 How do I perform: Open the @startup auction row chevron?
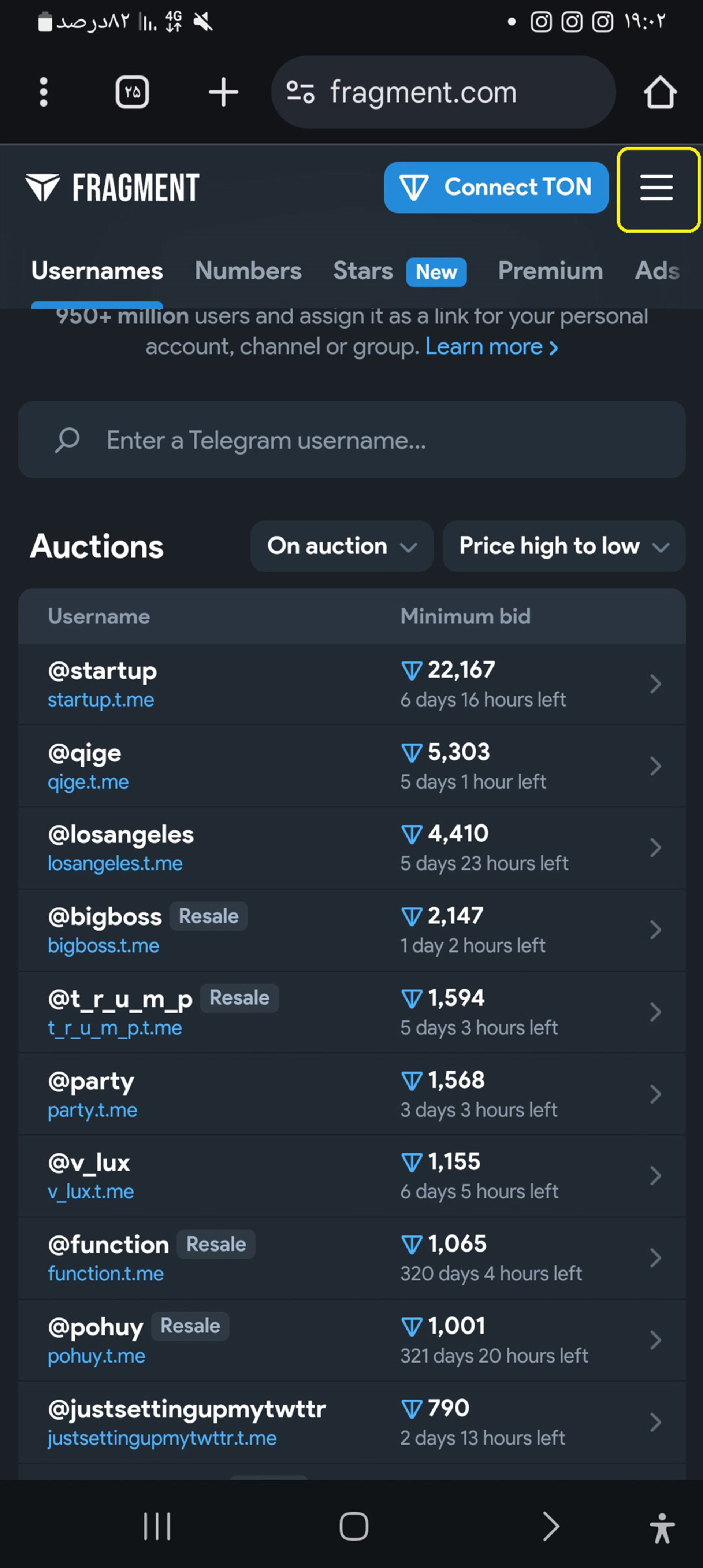(655, 684)
